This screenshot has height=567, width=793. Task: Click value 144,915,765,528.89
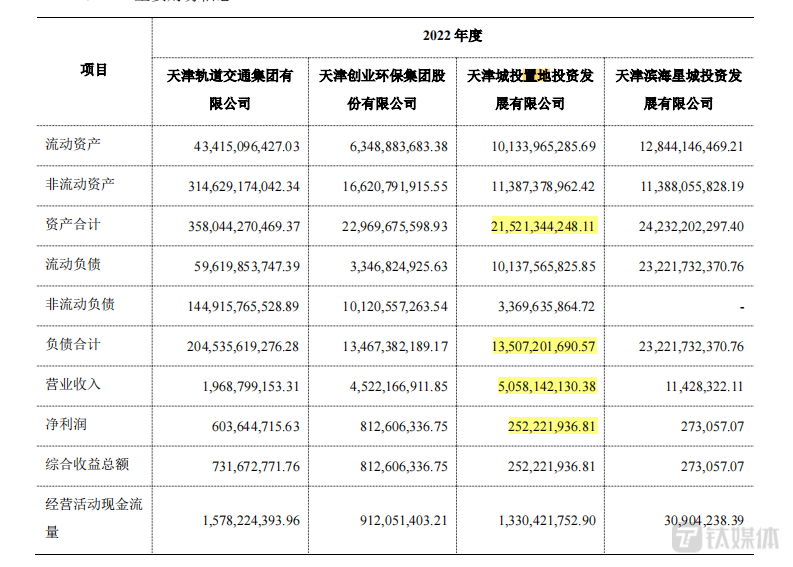click(243, 307)
